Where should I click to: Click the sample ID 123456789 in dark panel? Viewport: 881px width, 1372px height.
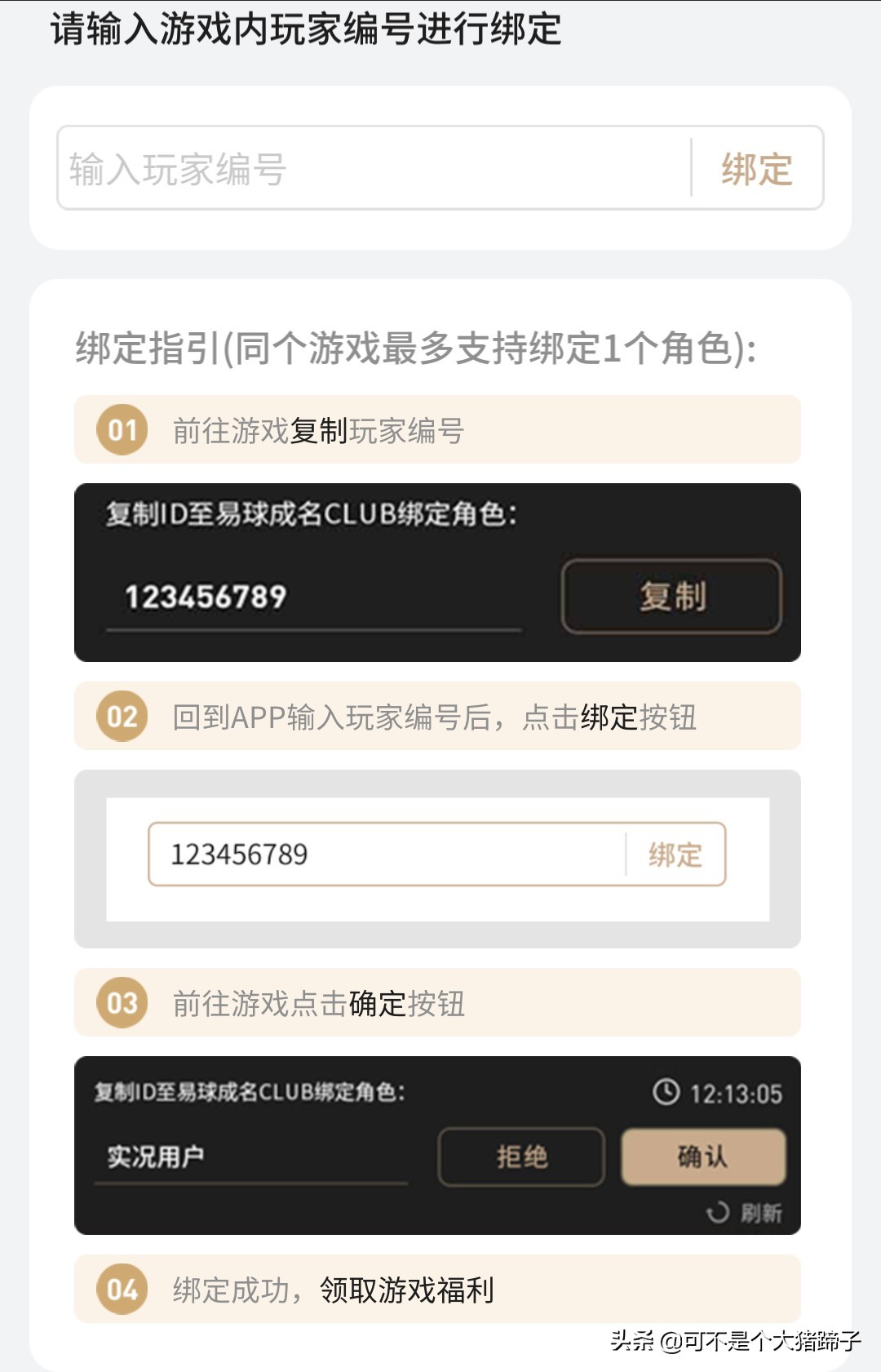pyautogui.click(x=206, y=597)
